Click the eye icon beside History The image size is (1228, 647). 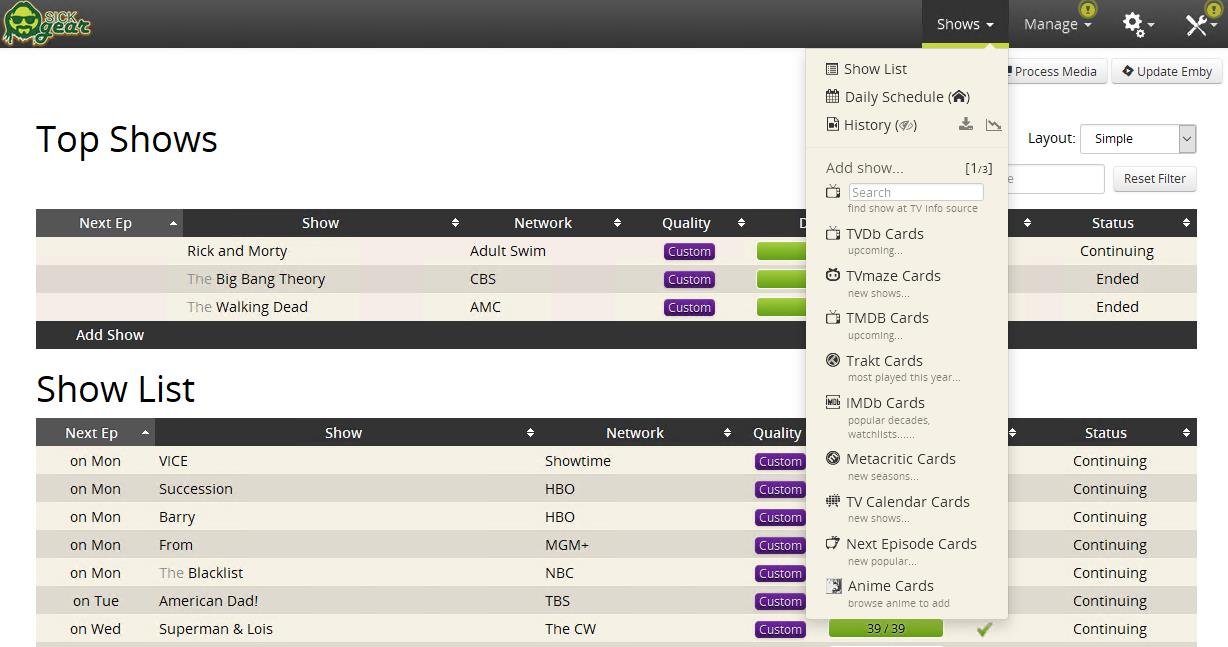click(x=906, y=125)
